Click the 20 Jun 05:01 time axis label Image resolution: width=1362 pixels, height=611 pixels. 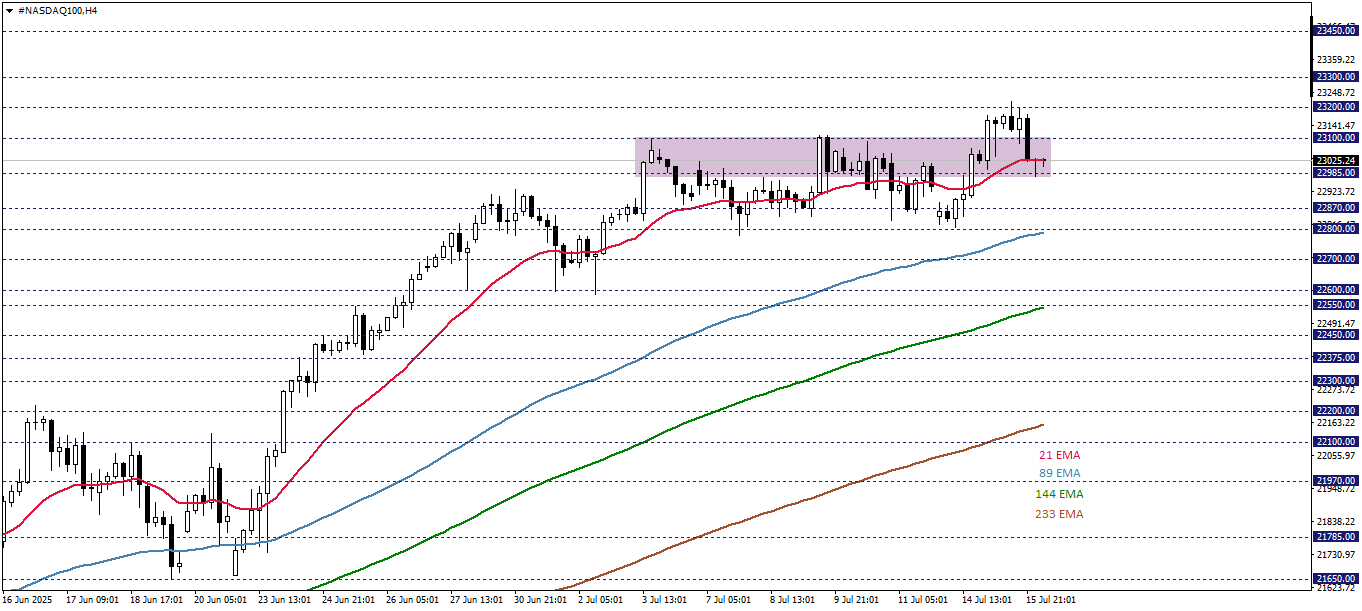coord(220,599)
